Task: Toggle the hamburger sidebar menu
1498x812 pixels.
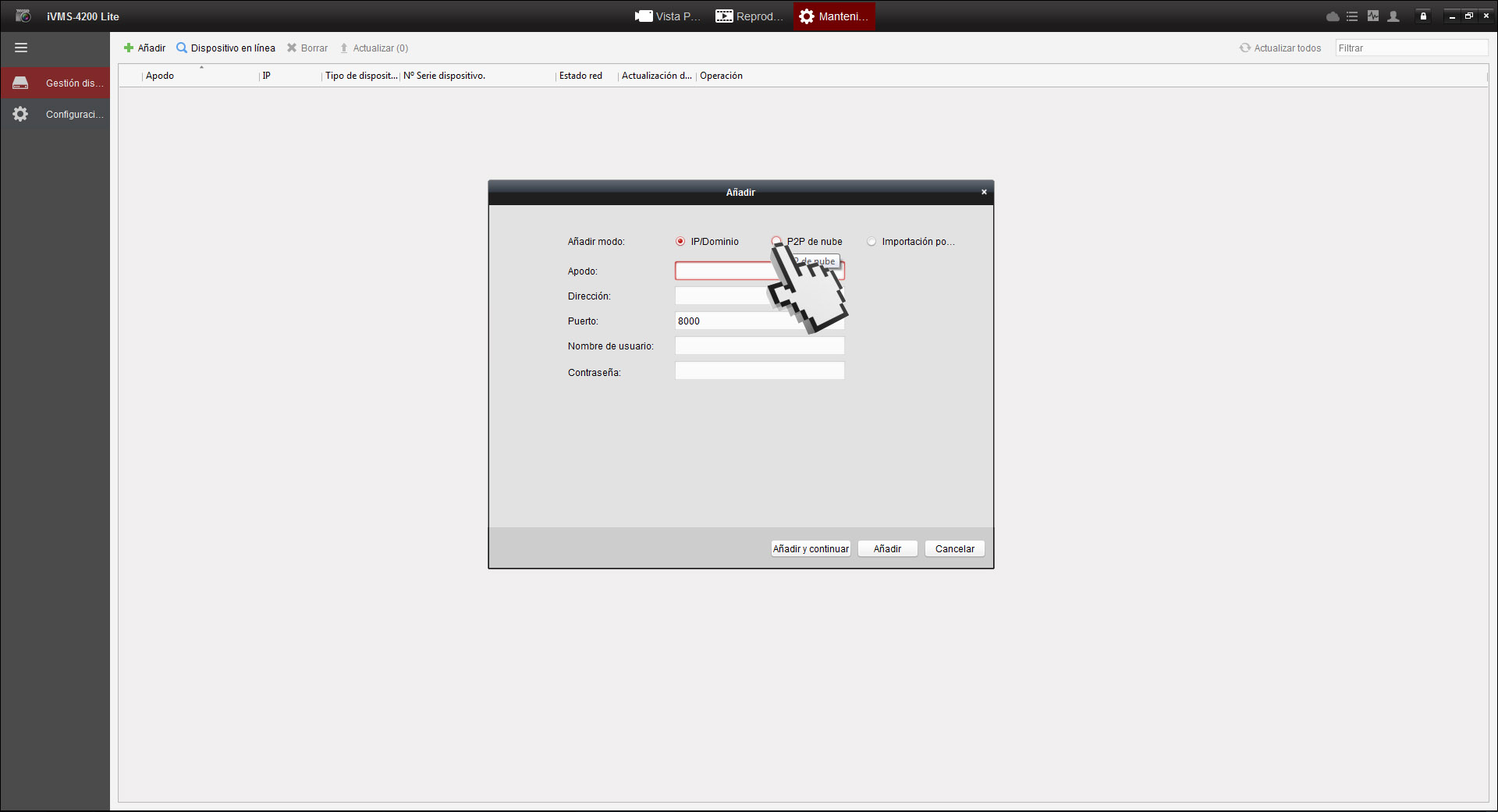Action: coord(21,48)
